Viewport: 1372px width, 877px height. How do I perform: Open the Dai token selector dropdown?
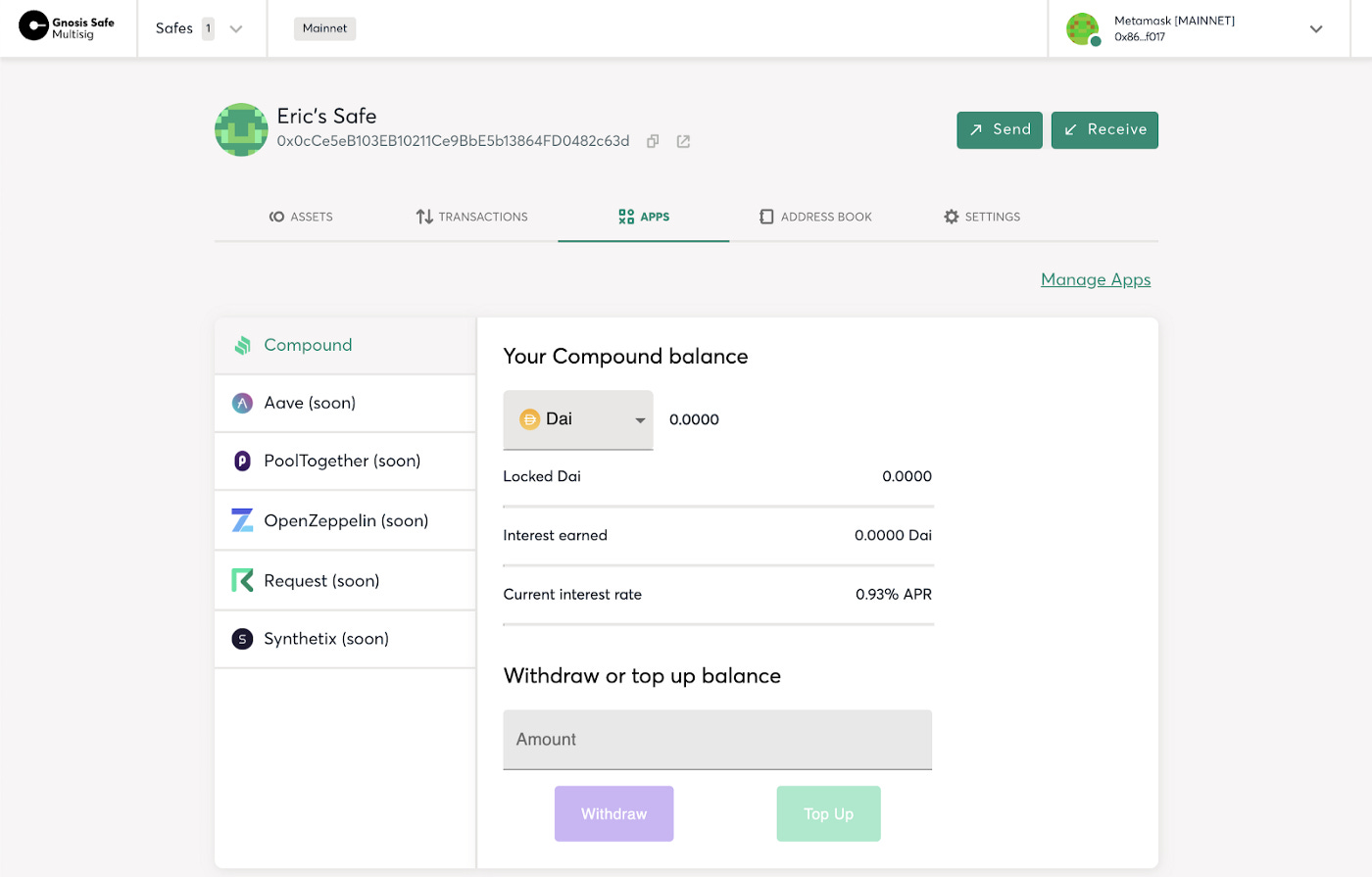coord(578,419)
